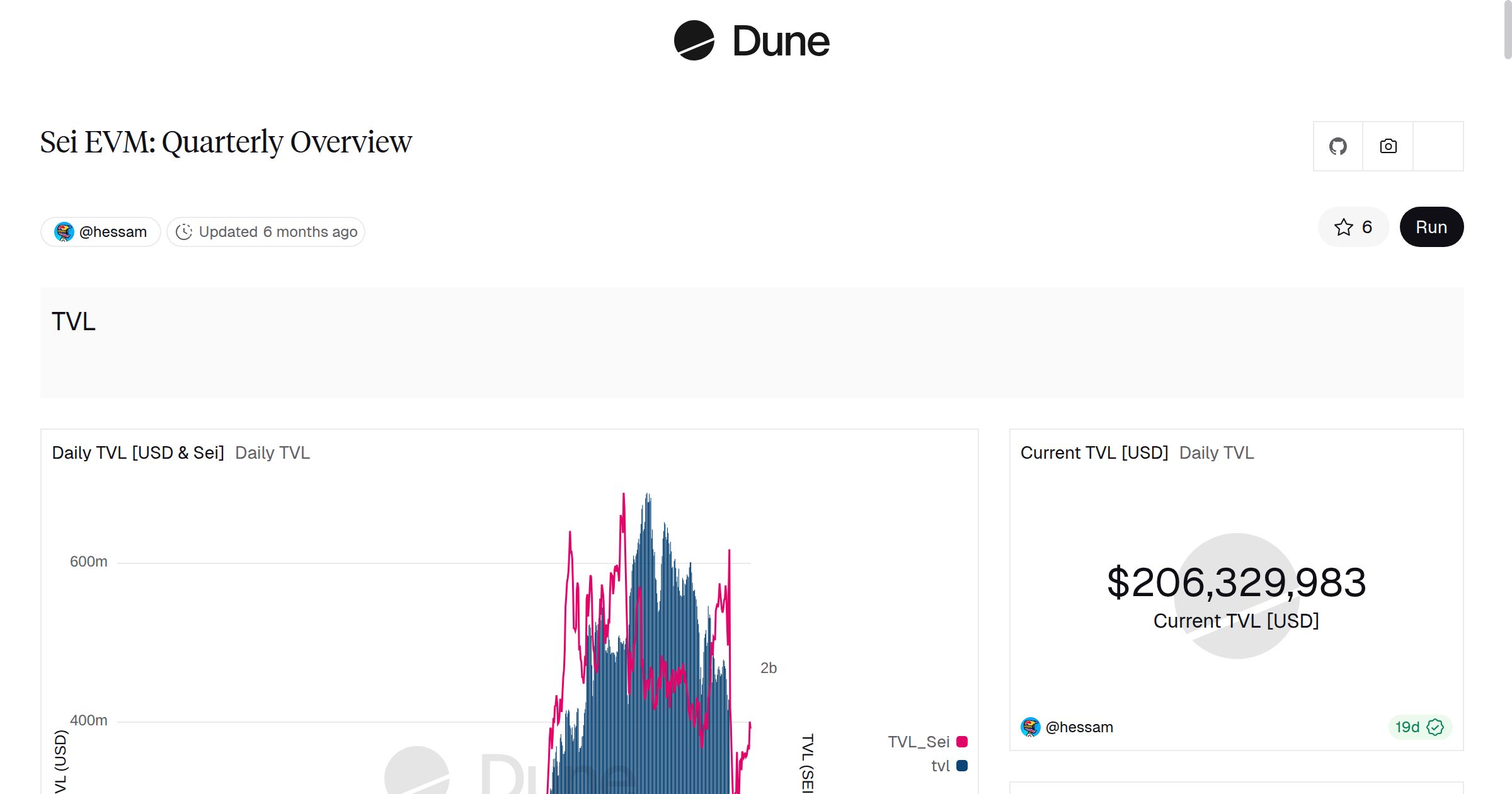Open Daily TVL [USD & Sei] chart title
This screenshot has width=1512, height=794.
(x=138, y=452)
